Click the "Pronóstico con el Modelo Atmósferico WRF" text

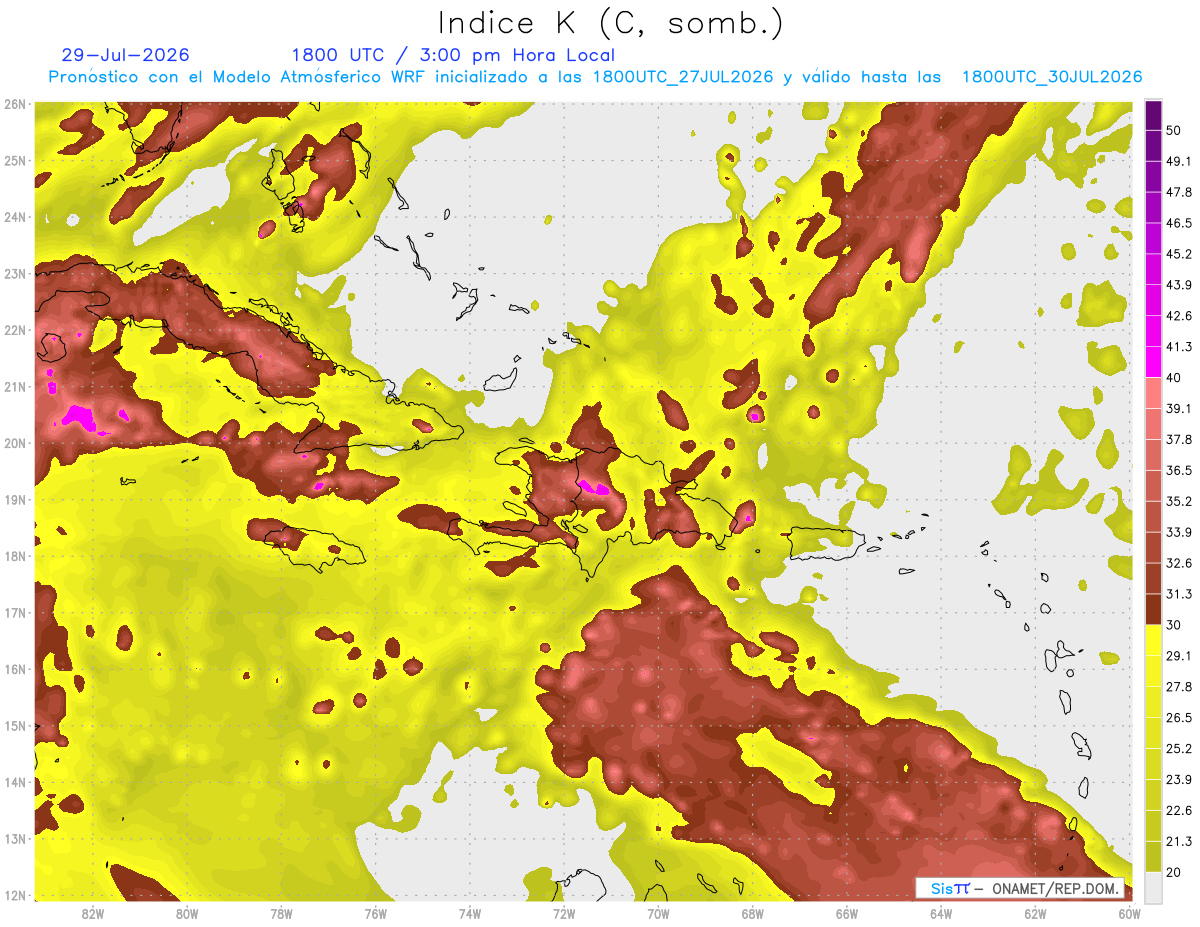coord(238,77)
